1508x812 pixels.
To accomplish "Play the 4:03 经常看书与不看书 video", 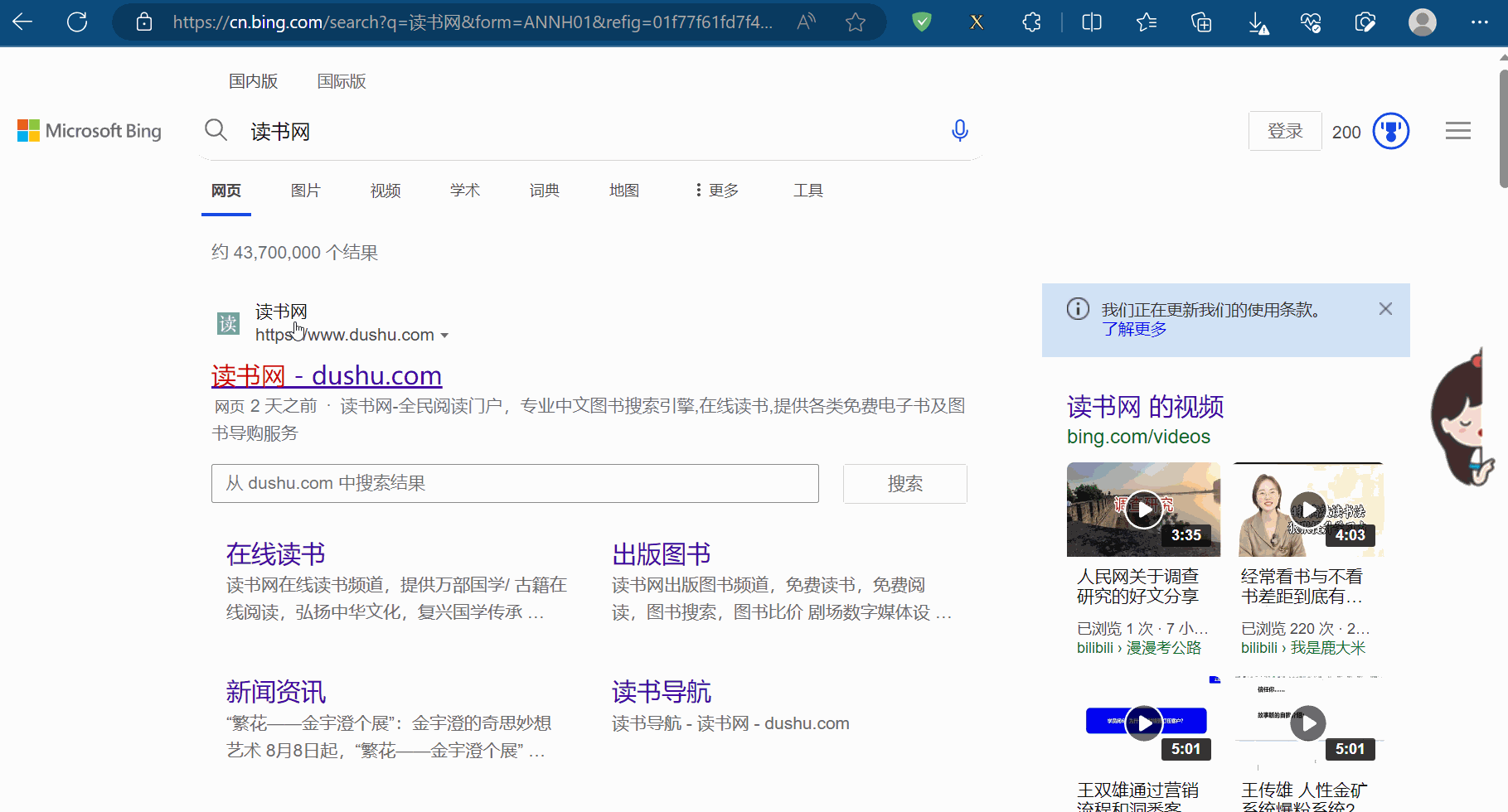I will [1307, 510].
